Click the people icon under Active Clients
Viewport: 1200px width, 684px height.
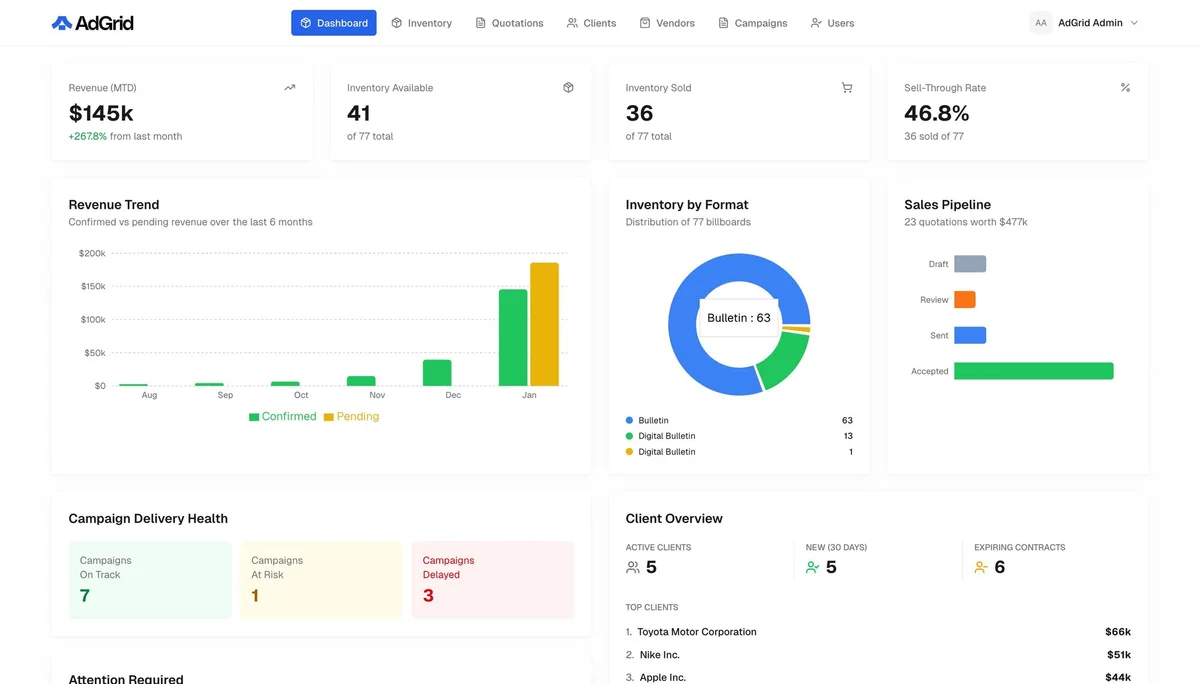click(633, 567)
